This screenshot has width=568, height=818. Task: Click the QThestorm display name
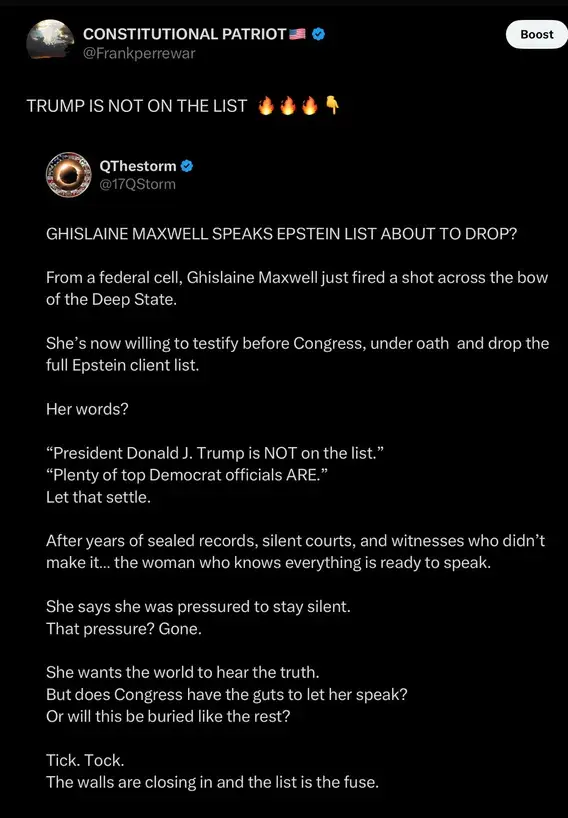tap(138, 166)
